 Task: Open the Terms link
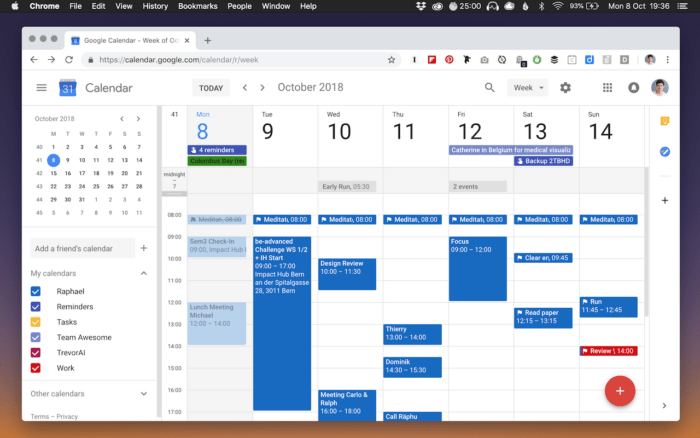40,417
